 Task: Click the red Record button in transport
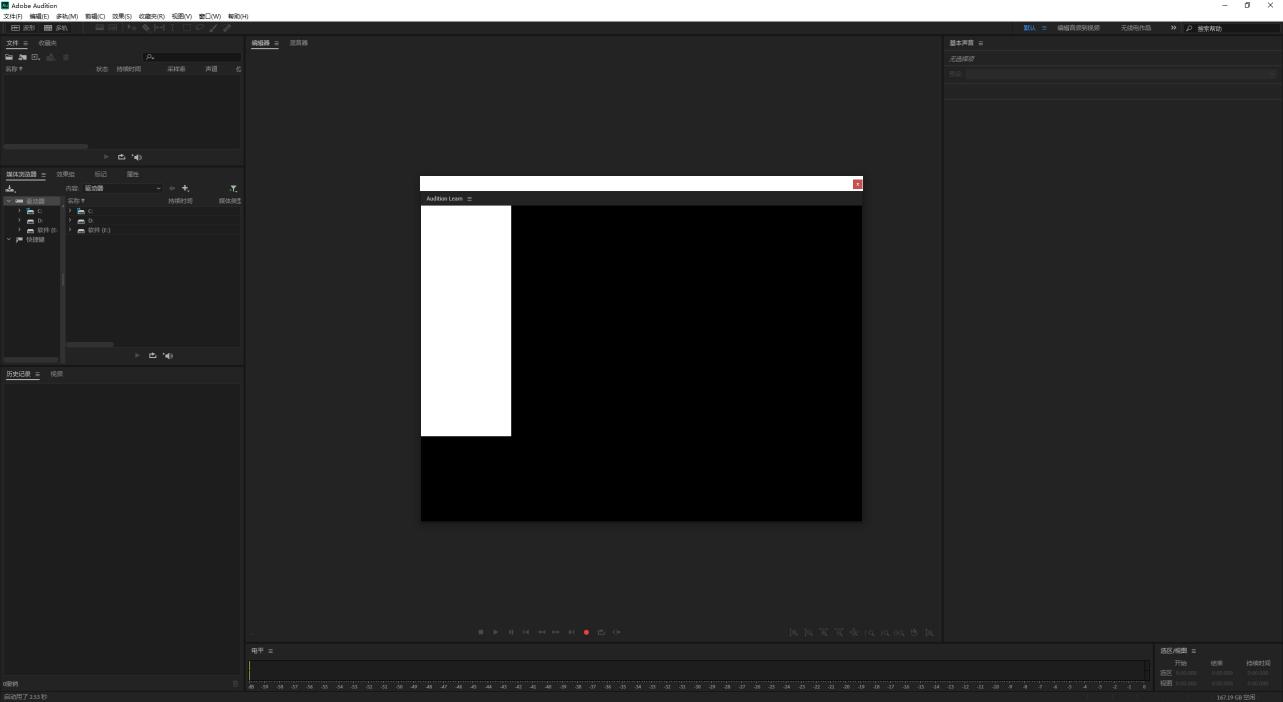(586, 632)
